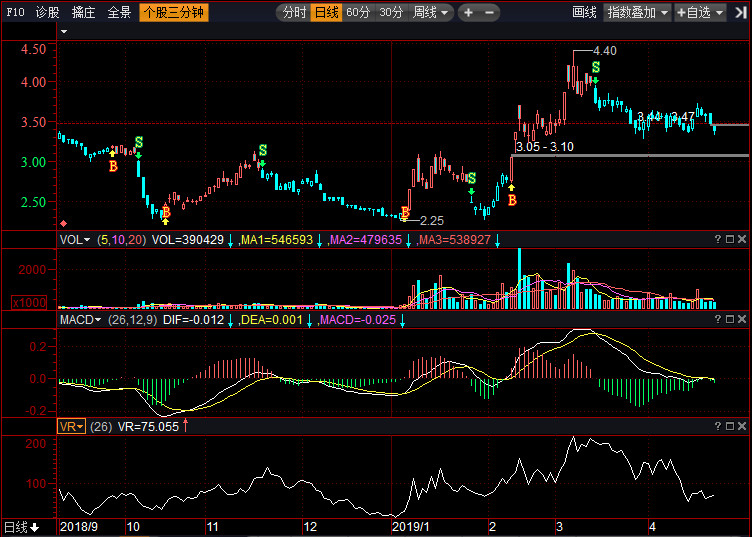Click the red diamond marker on chart
This screenshot has width=752, height=537.
click(x=63, y=223)
